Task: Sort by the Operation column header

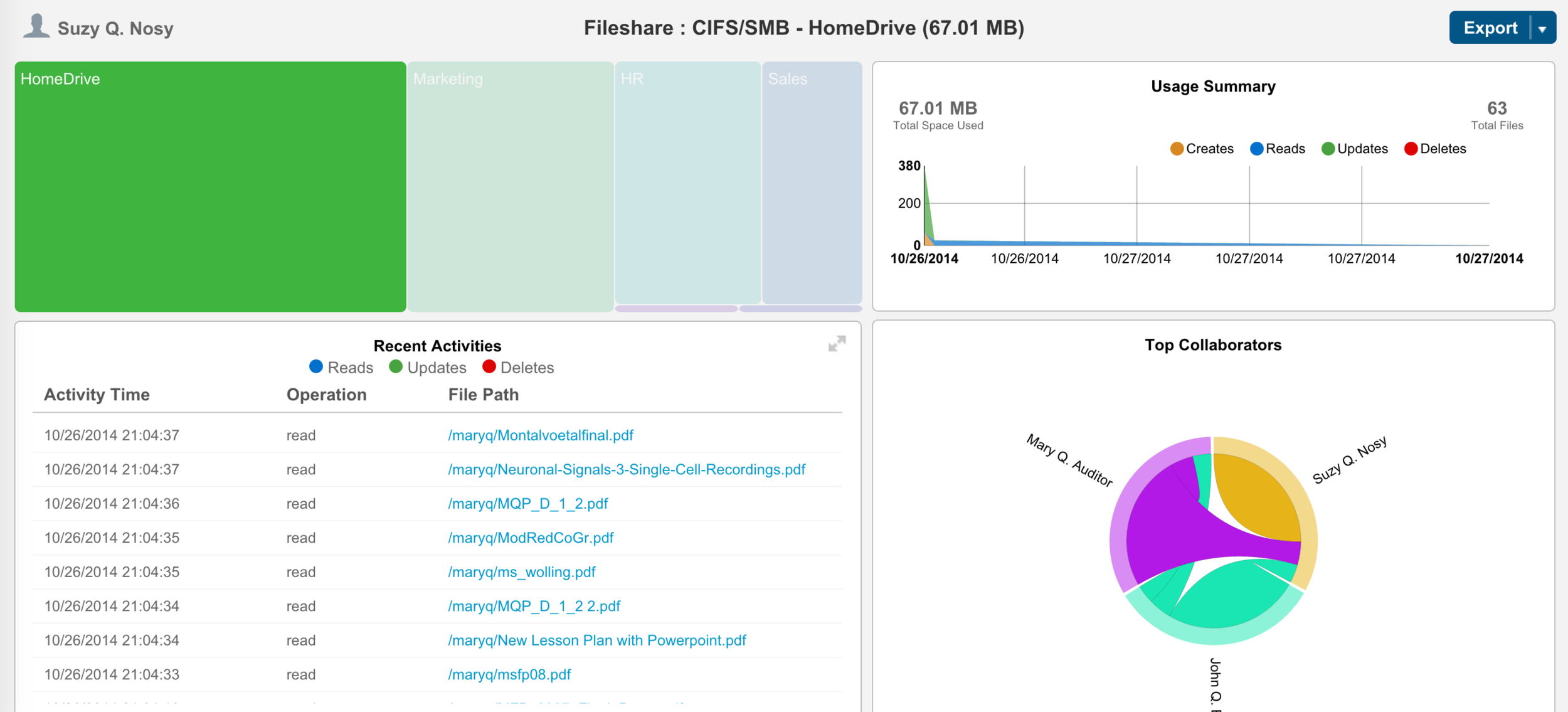Action: 326,395
